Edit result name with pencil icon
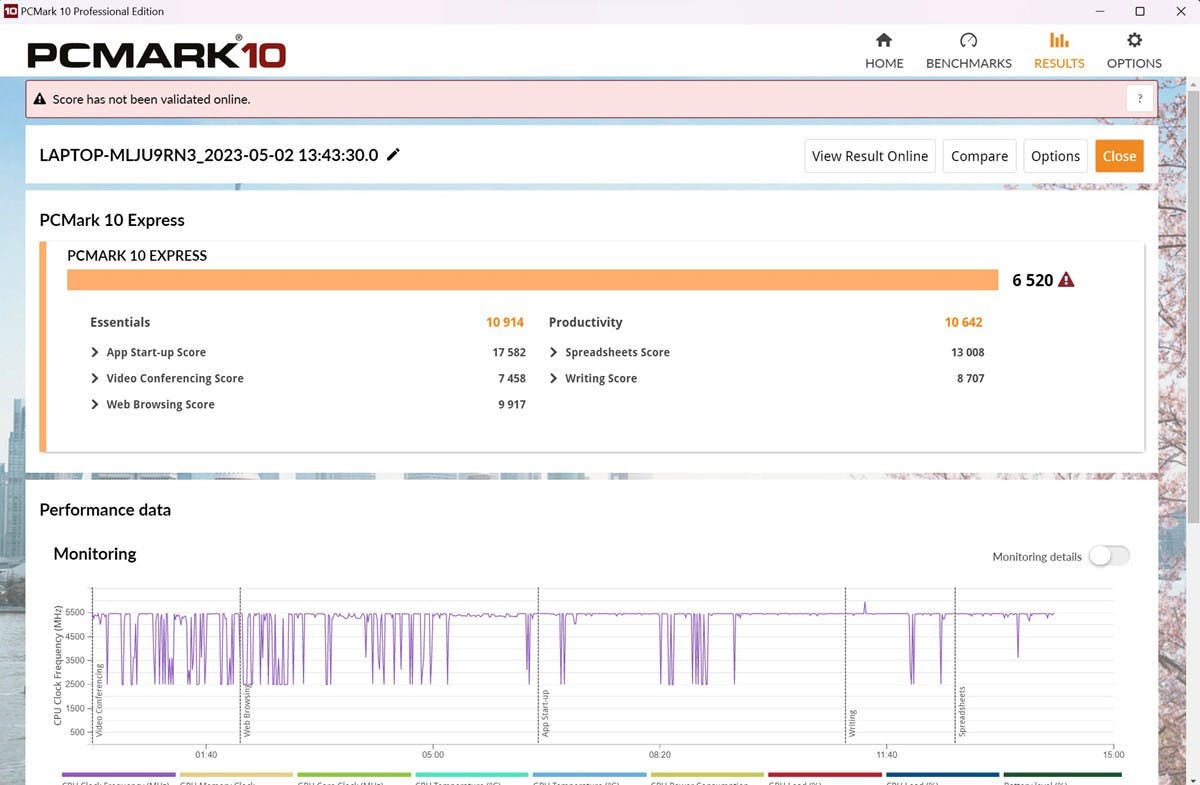The height and width of the screenshot is (785, 1200). pos(394,155)
